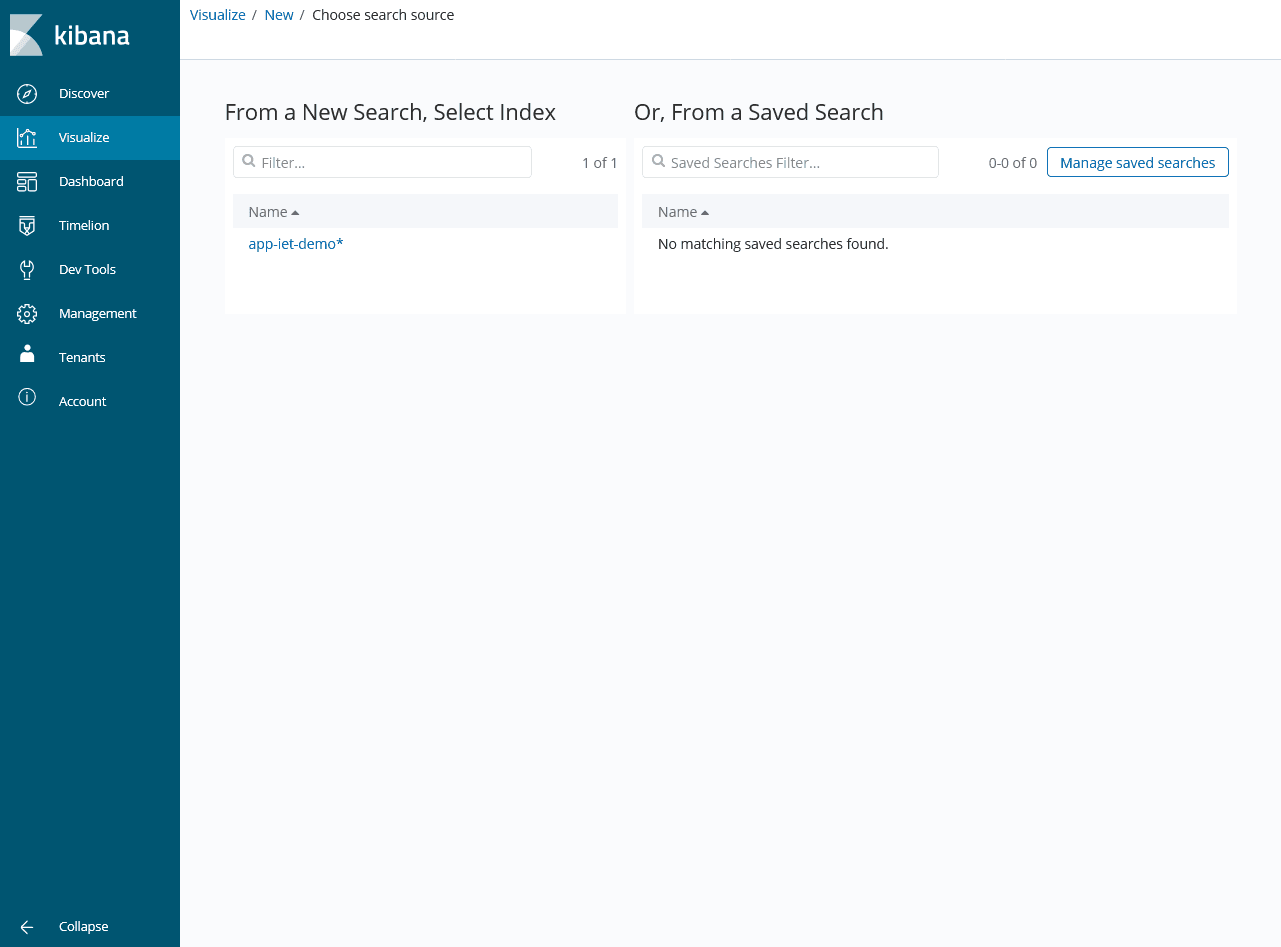Sort index list by Name column
The image size is (1281, 947).
coord(273,212)
